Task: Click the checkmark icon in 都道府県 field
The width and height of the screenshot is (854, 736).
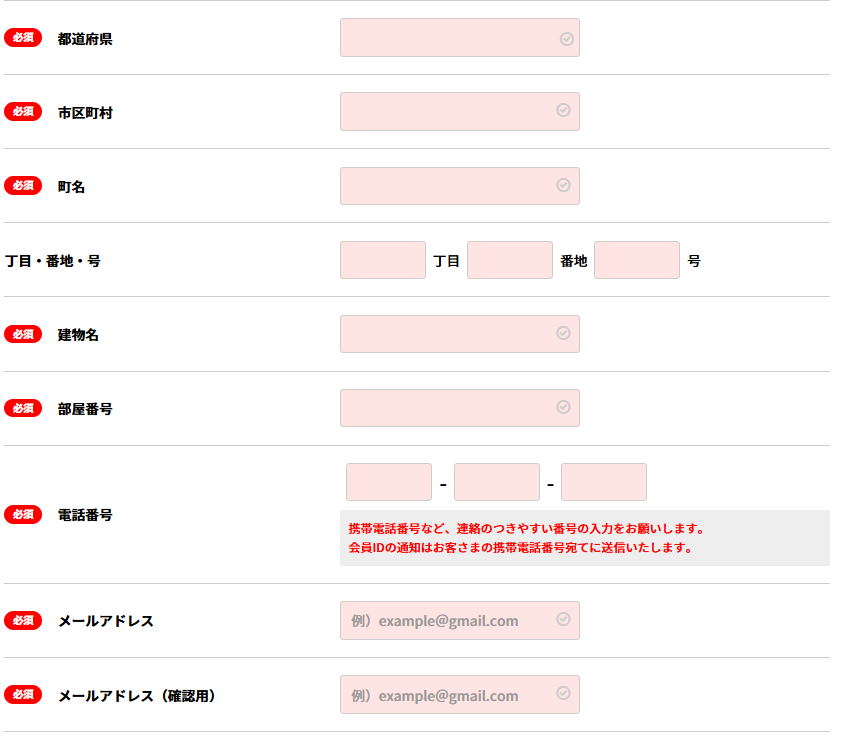Action: click(x=566, y=39)
